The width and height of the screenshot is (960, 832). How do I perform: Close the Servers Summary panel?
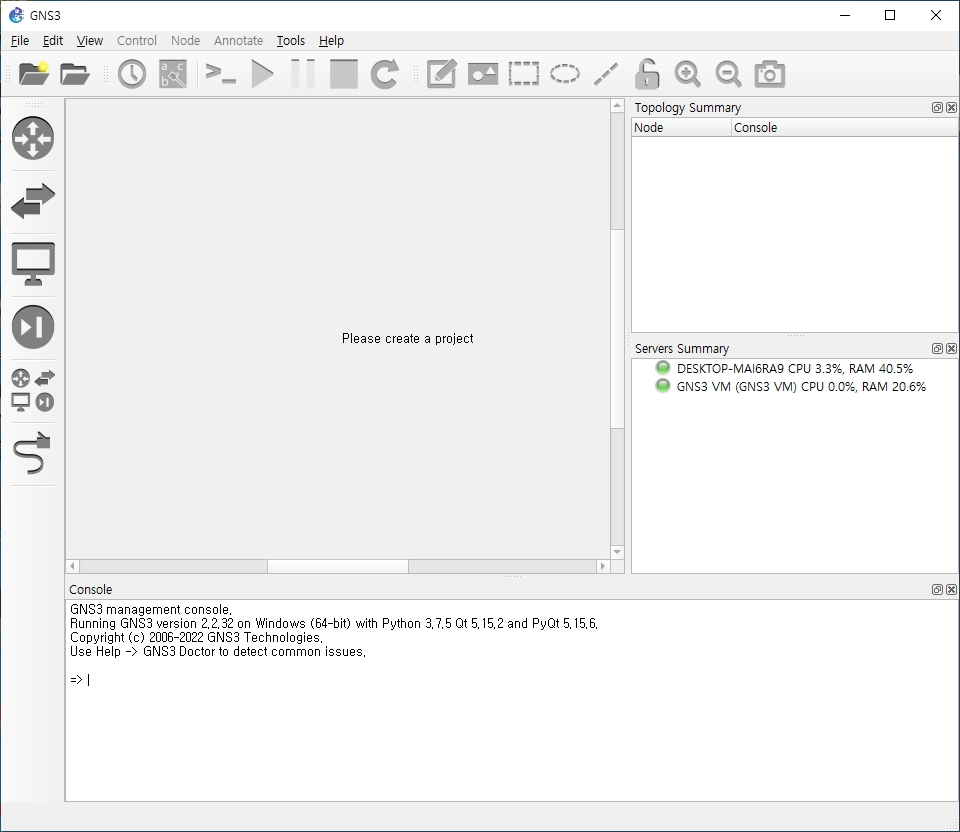point(951,348)
